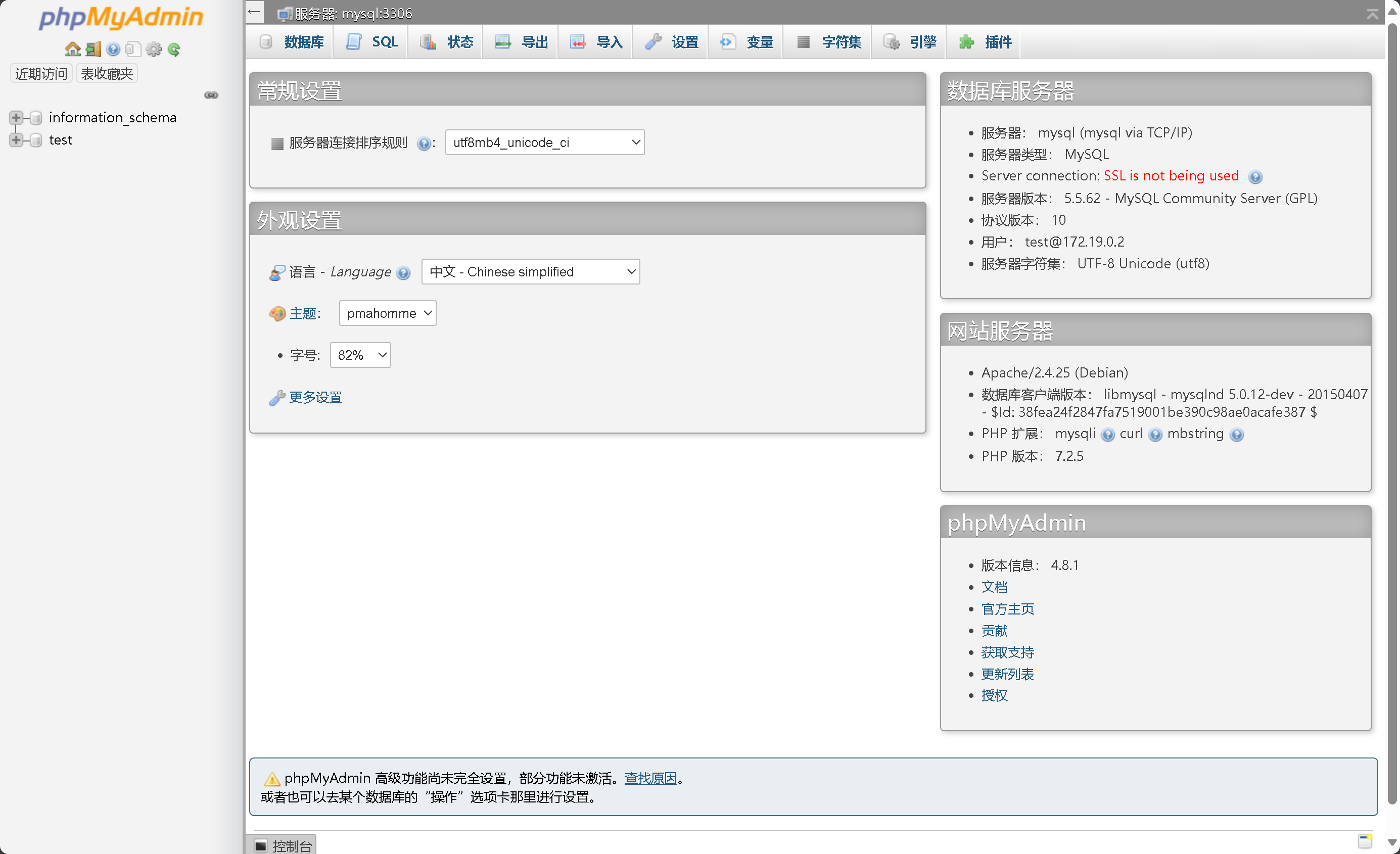Viewport: 1400px width, 854px height.
Task: Click the navigation panel settings gear icon
Action: pos(154,50)
